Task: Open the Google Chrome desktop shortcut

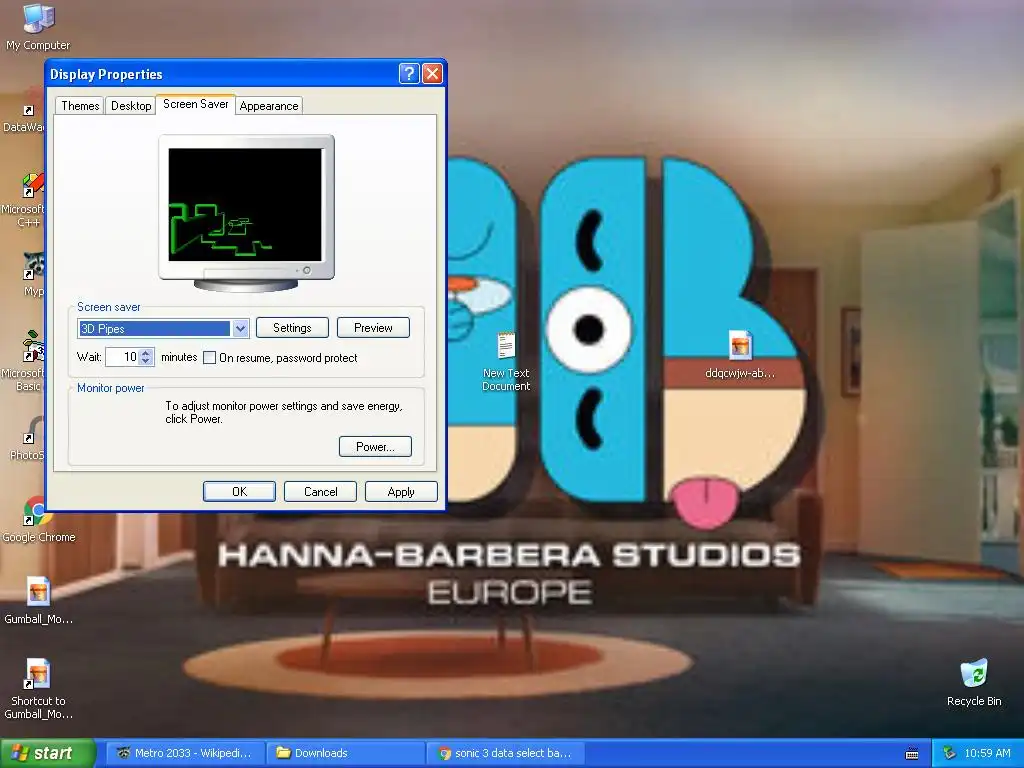Action: point(38,520)
